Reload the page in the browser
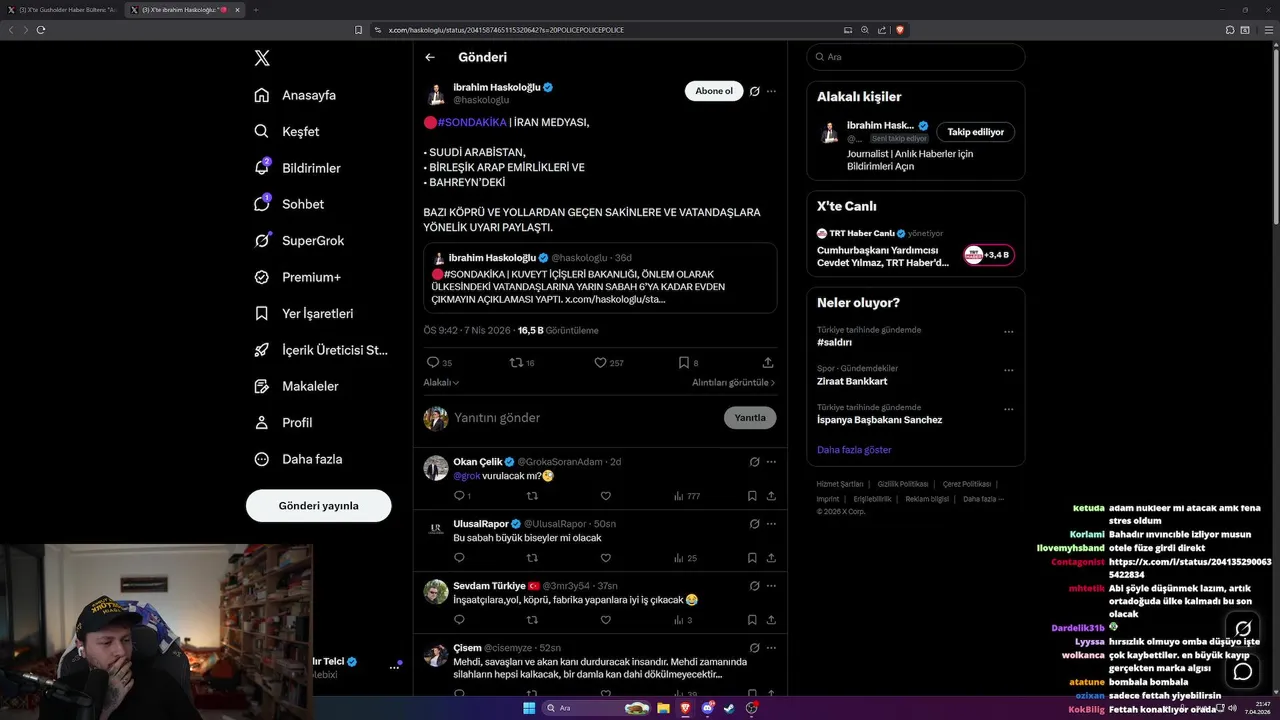 tap(41, 30)
